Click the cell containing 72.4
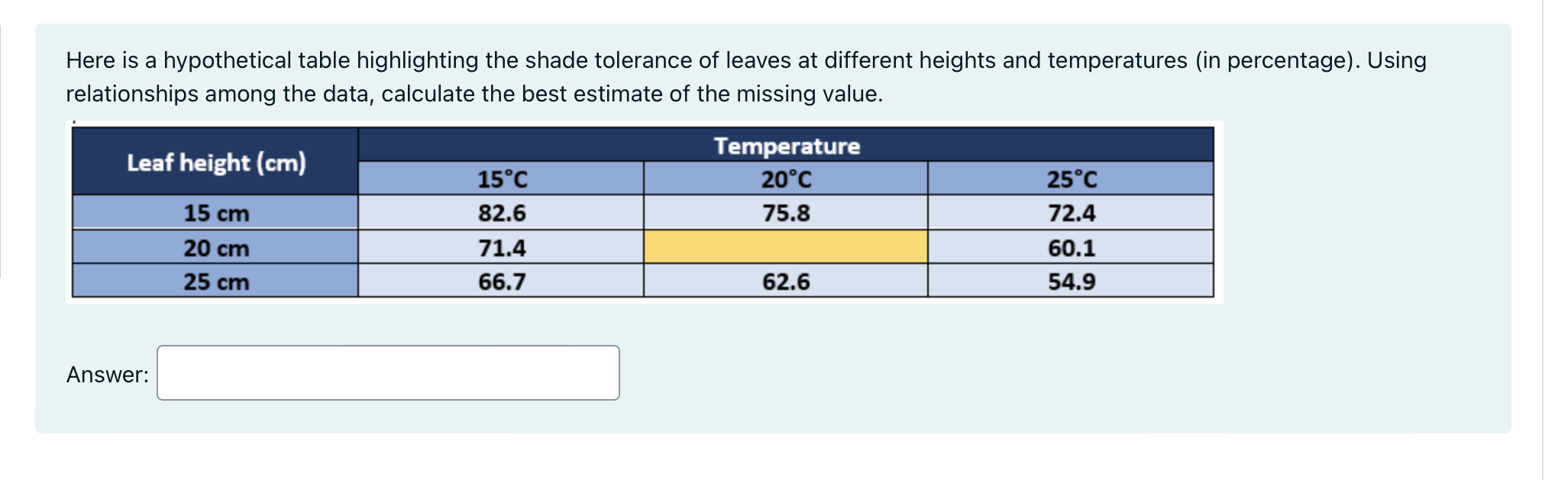1568x480 pixels. point(1069,214)
